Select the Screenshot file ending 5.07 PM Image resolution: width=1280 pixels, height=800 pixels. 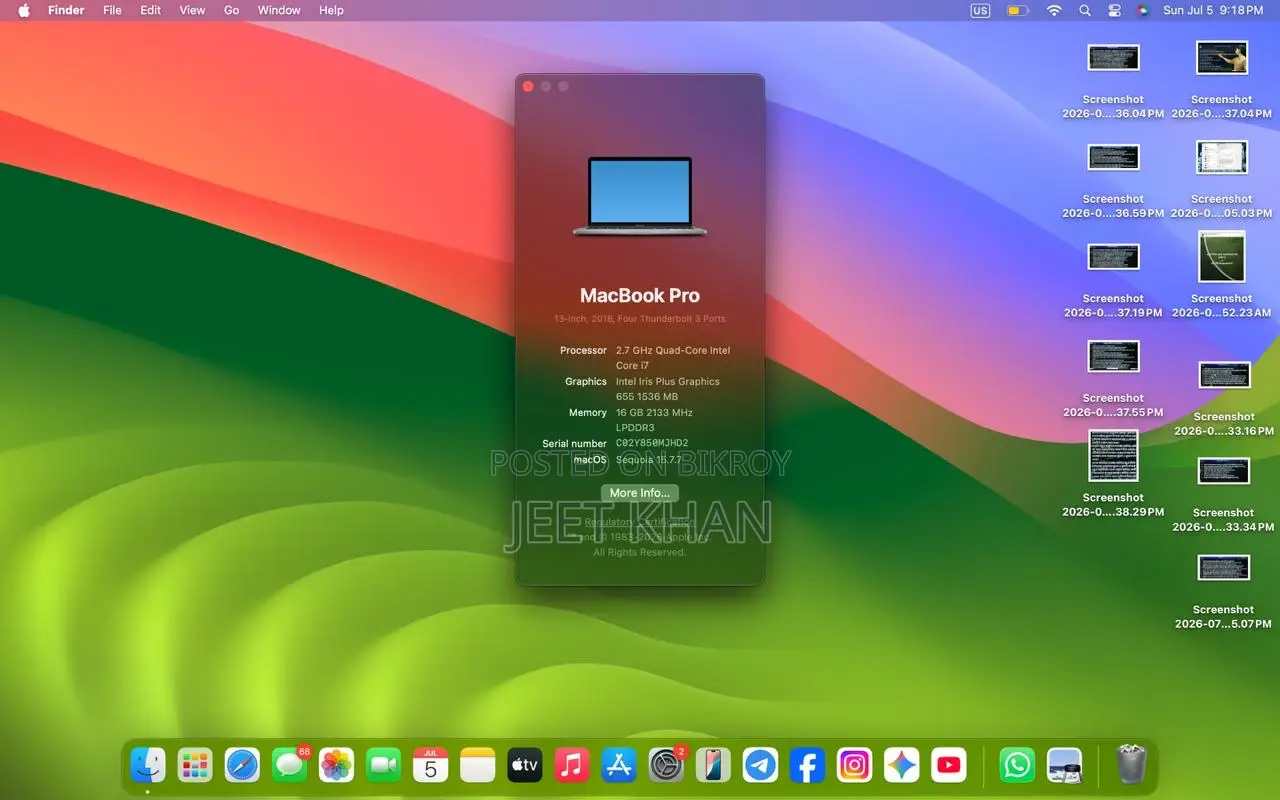(1224, 591)
